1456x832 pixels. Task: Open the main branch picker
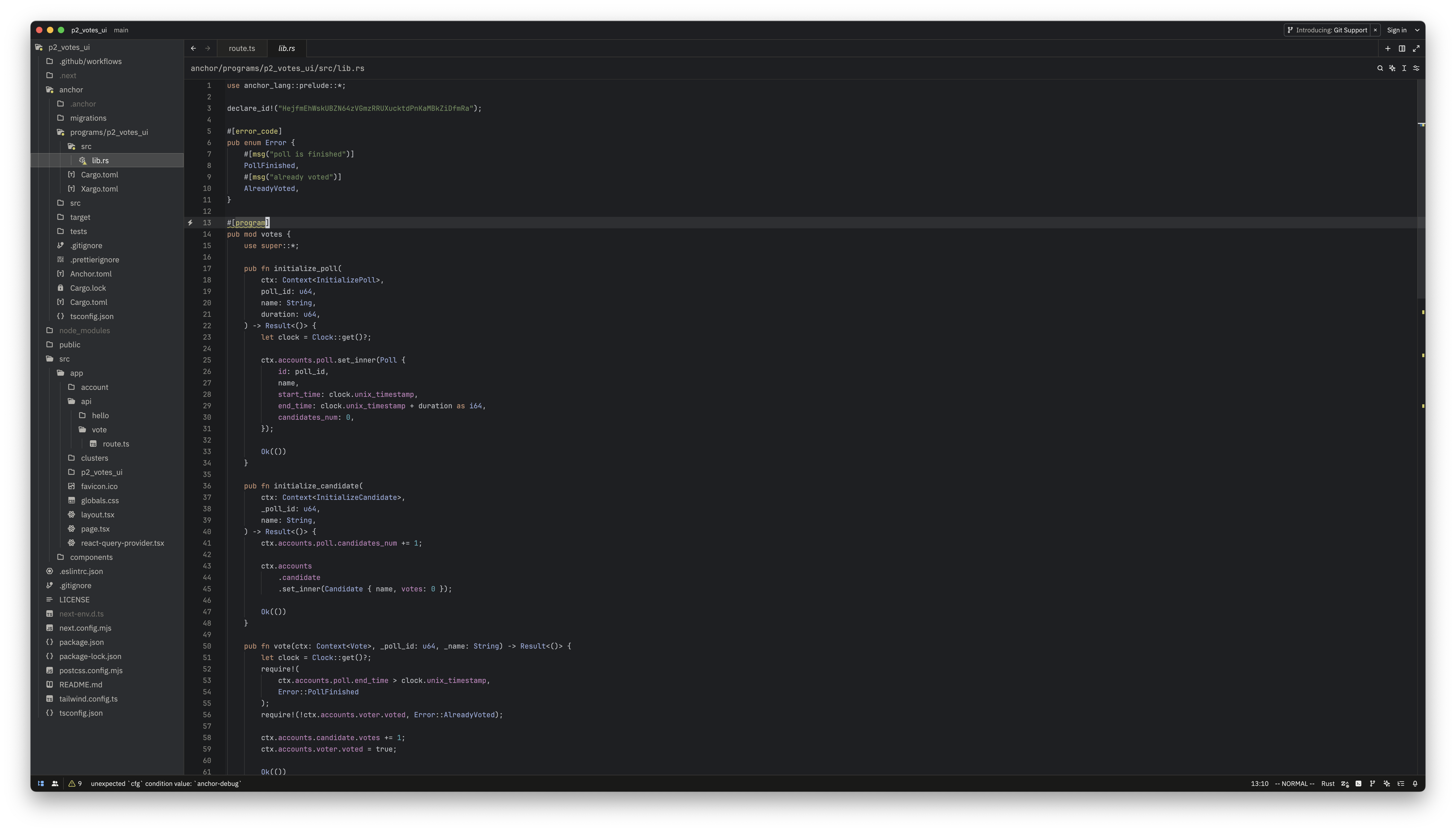point(121,30)
